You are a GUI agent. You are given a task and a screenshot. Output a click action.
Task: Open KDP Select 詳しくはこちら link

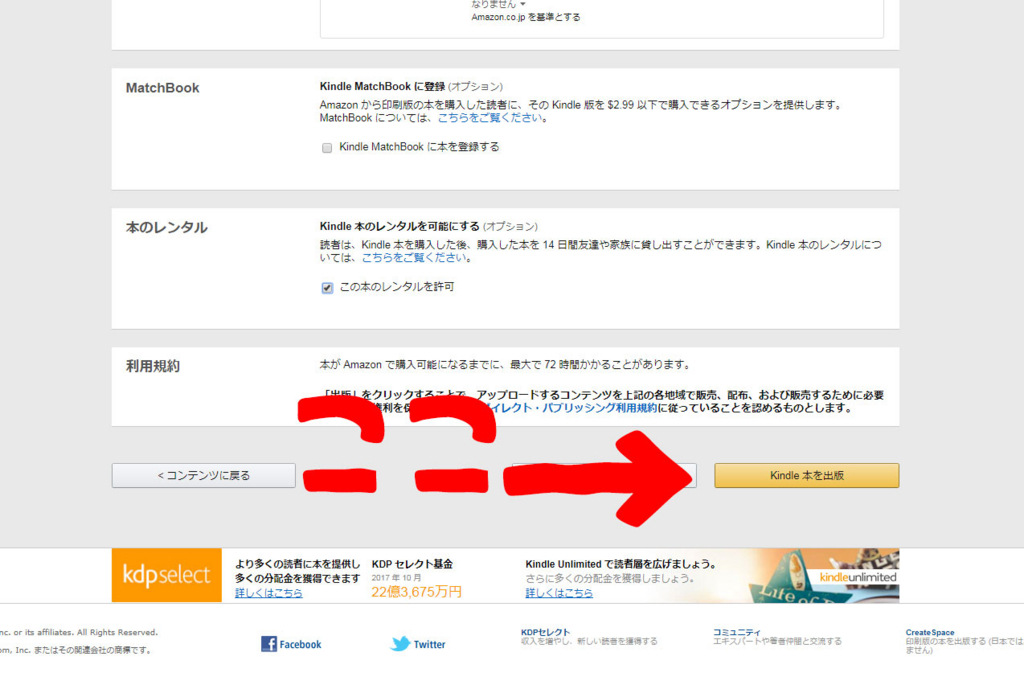point(268,593)
